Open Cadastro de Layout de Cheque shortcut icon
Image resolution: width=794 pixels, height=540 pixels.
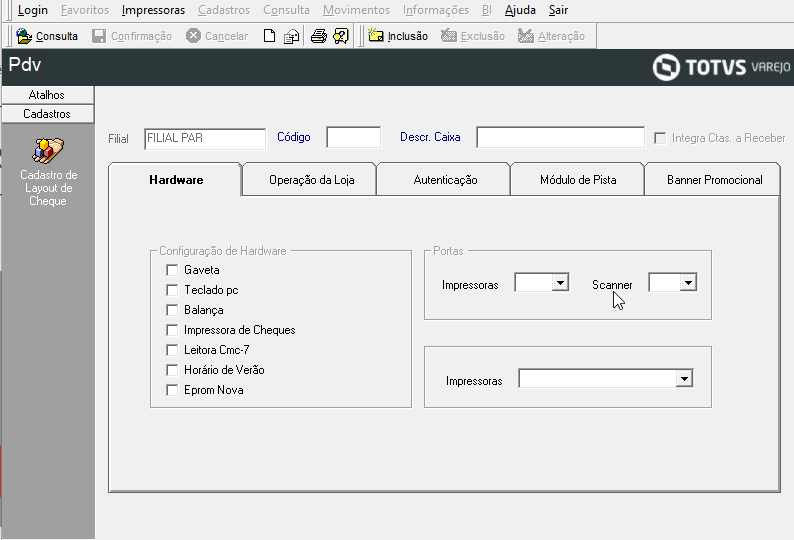coord(48,151)
